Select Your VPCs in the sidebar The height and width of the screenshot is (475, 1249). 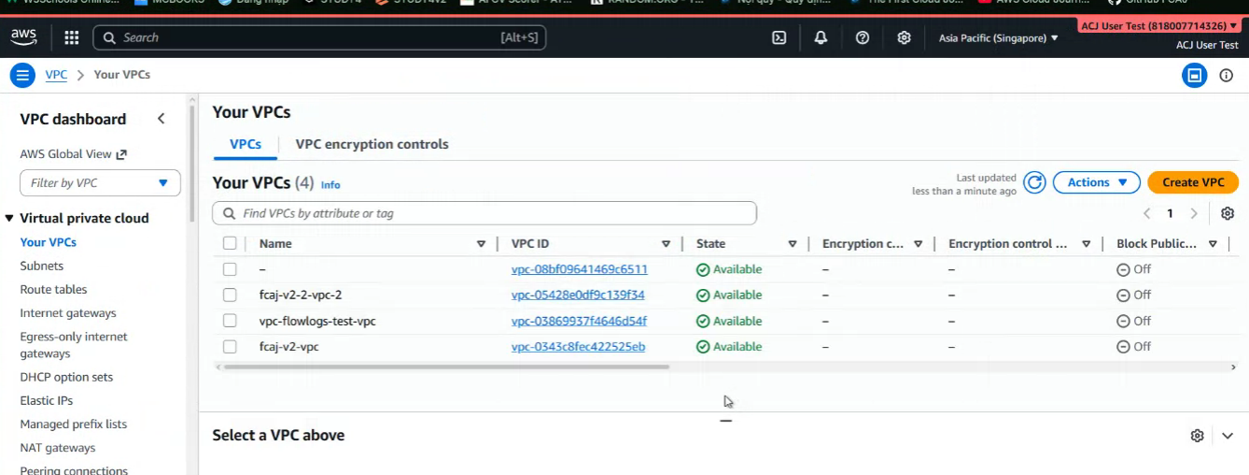pos(48,242)
